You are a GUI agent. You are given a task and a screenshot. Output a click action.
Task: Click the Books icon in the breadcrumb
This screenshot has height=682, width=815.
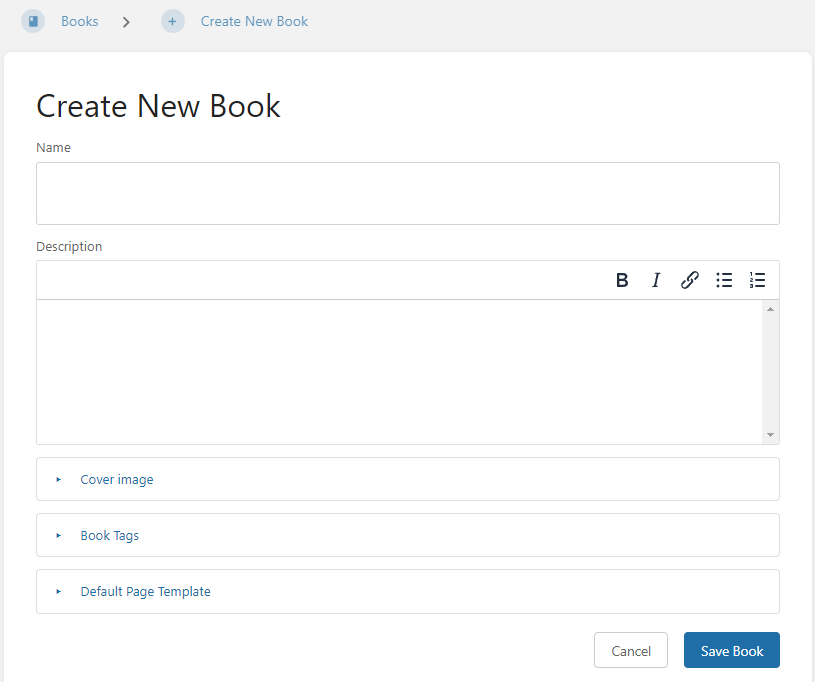[x=33, y=21]
